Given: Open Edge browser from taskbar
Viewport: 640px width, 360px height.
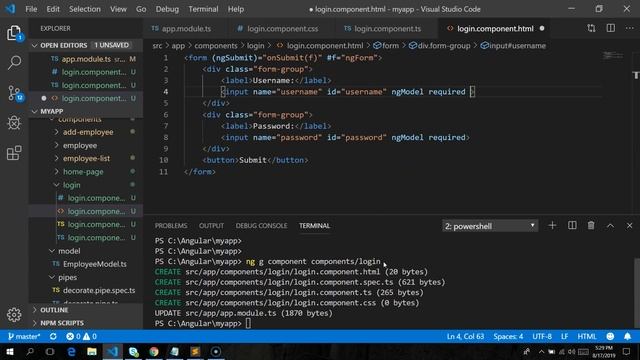Looking at the screenshot, I should 71,351.
